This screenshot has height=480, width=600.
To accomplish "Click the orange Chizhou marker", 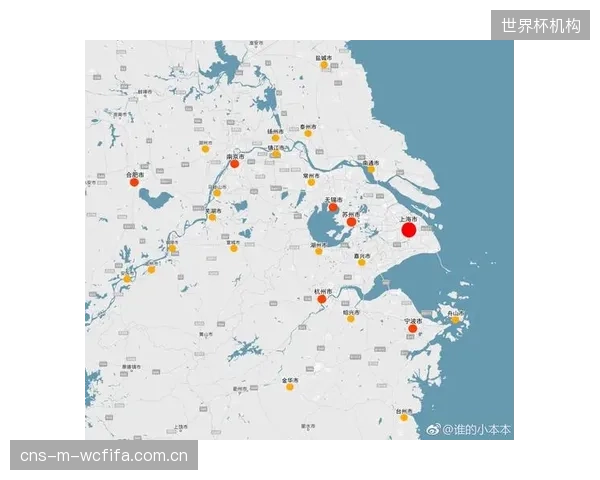I will pos(152,270).
